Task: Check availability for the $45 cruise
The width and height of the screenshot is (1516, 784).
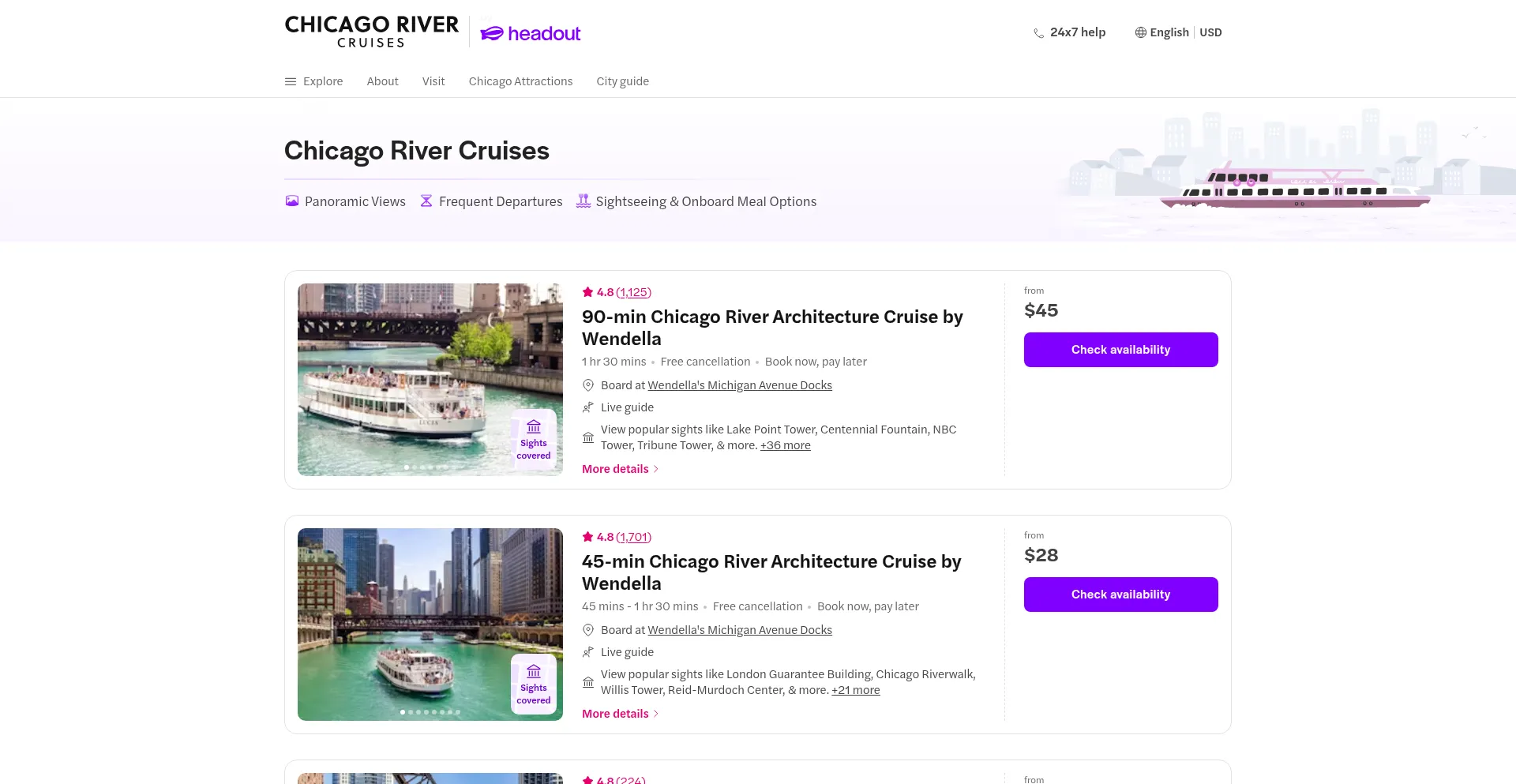Action: pos(1121,350)
